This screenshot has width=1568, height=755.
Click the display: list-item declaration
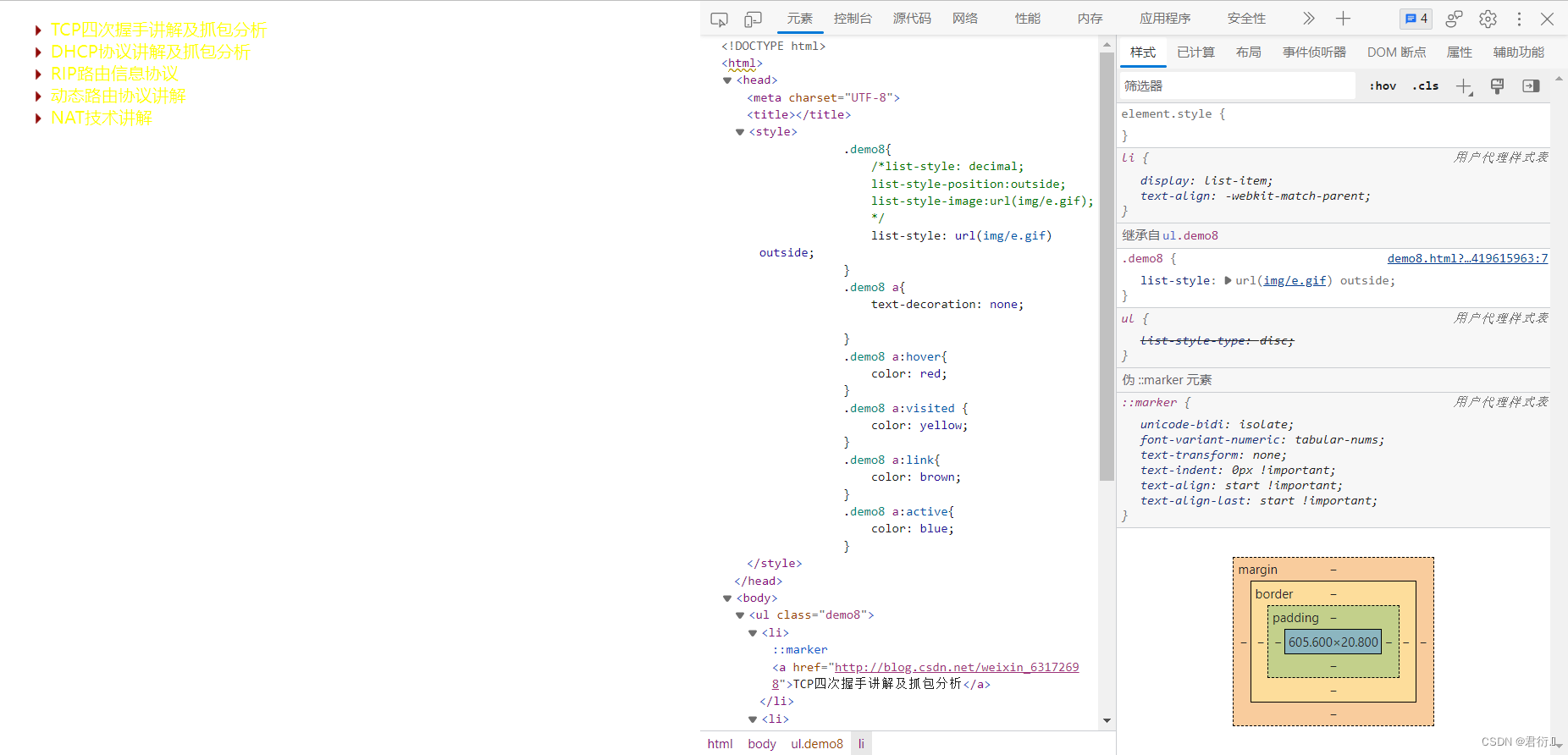click(x=1206, y=180)
